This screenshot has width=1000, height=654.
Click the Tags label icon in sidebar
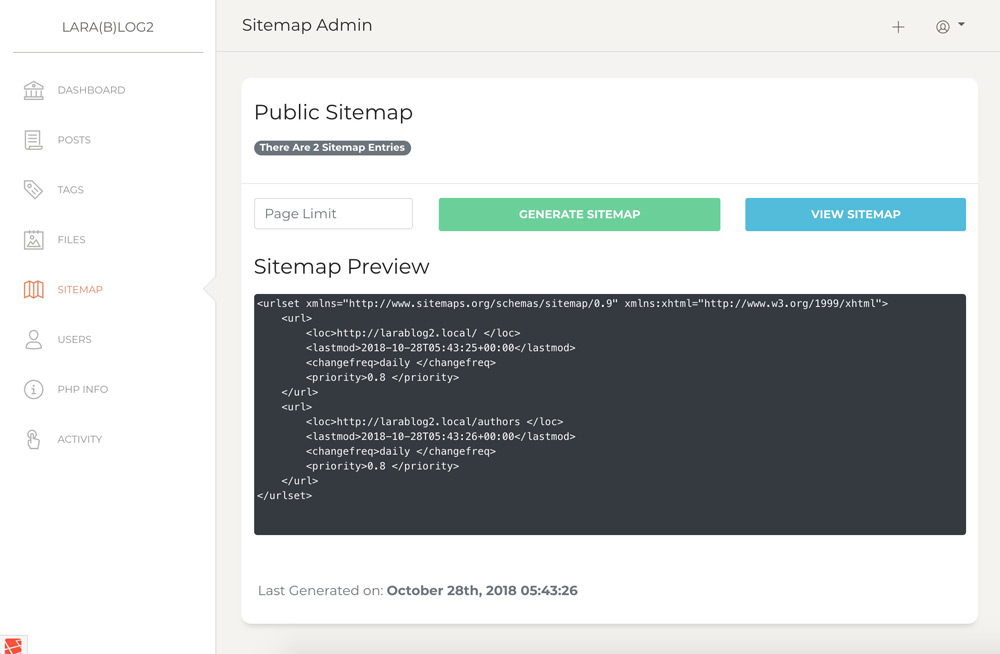click(33, 189)
